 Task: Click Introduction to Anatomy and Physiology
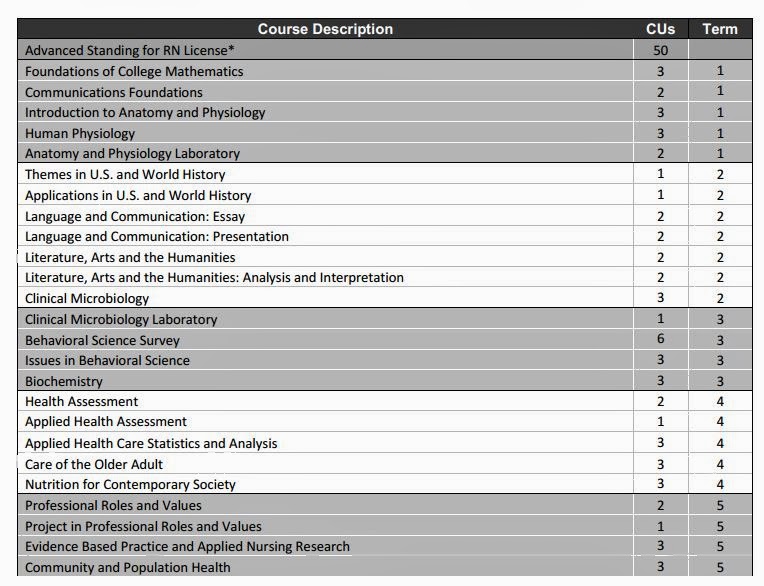[x=145, y=112]
